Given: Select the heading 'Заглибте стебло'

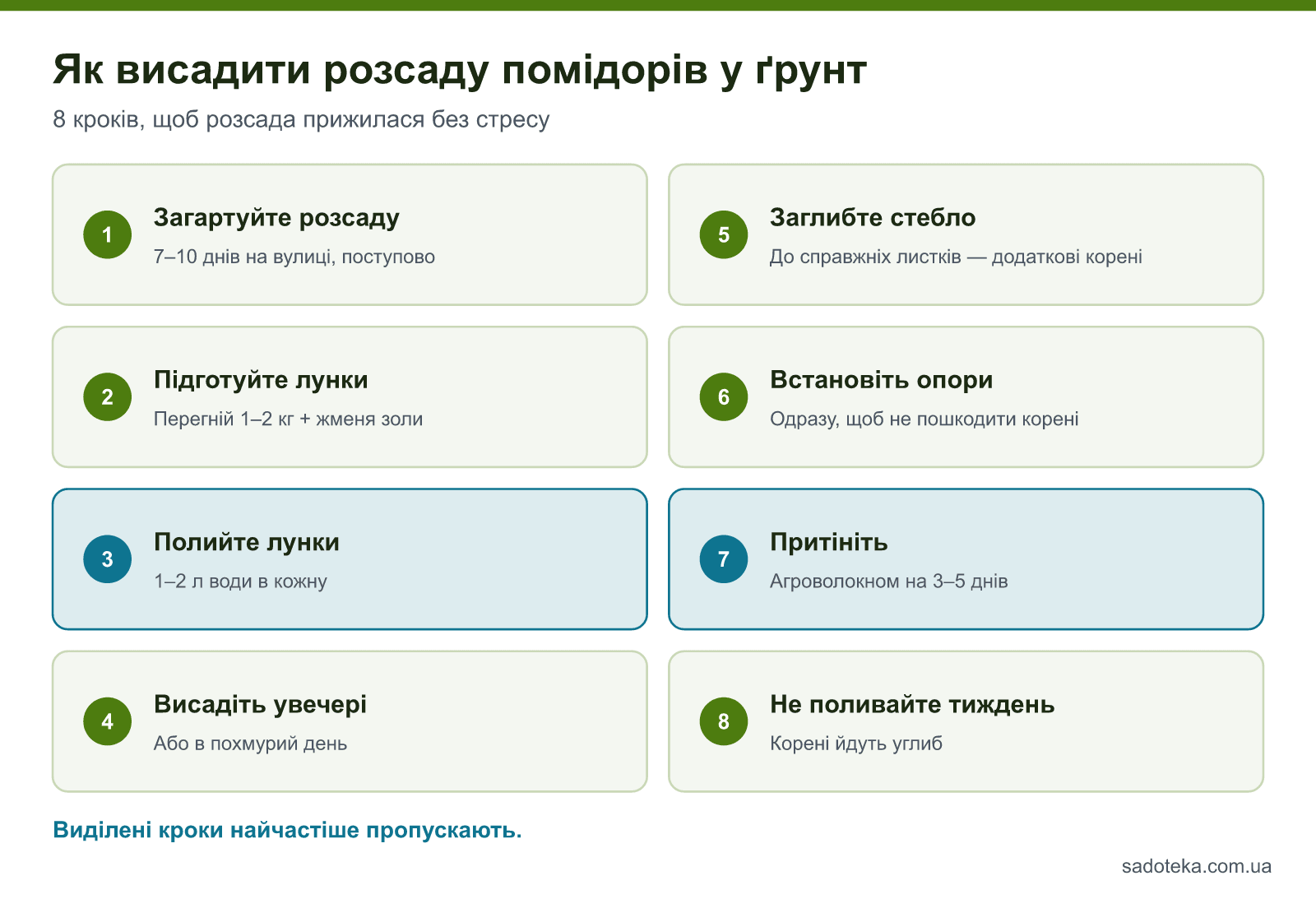Looking at the screenshot, I should [x=873, y=218].
